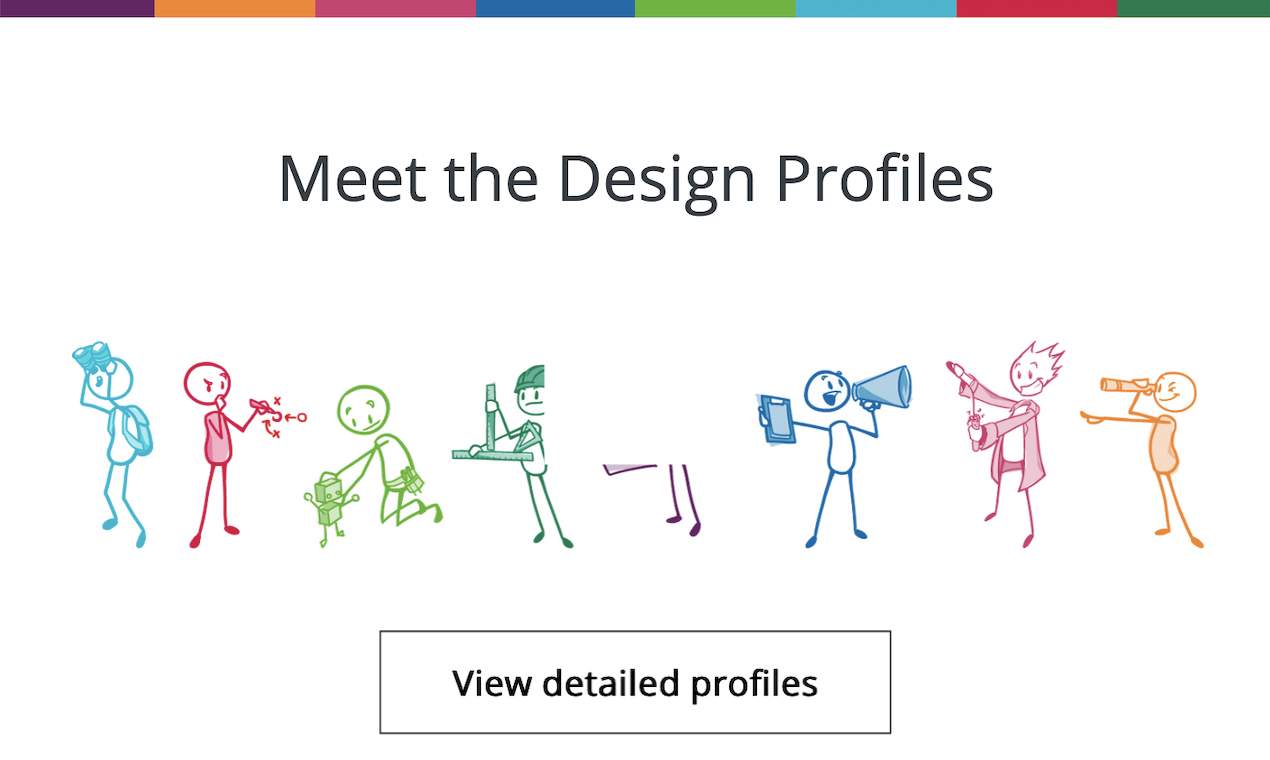Click the dark red stripe at top right
The image size is (1270, 760).
pos(1035,10)
